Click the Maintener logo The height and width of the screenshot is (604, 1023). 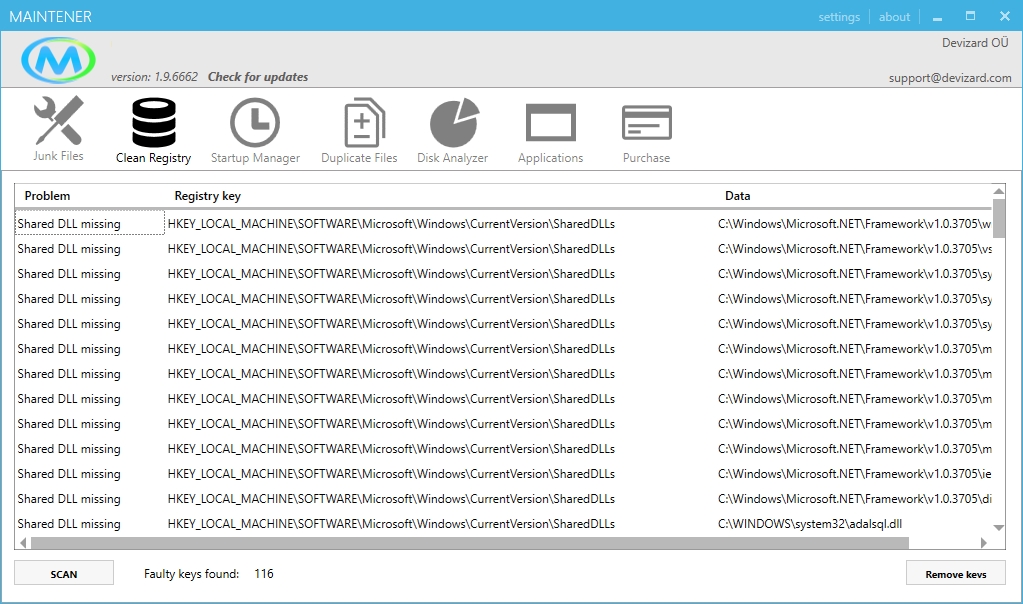pyautogui.click(x=59, y=62)
